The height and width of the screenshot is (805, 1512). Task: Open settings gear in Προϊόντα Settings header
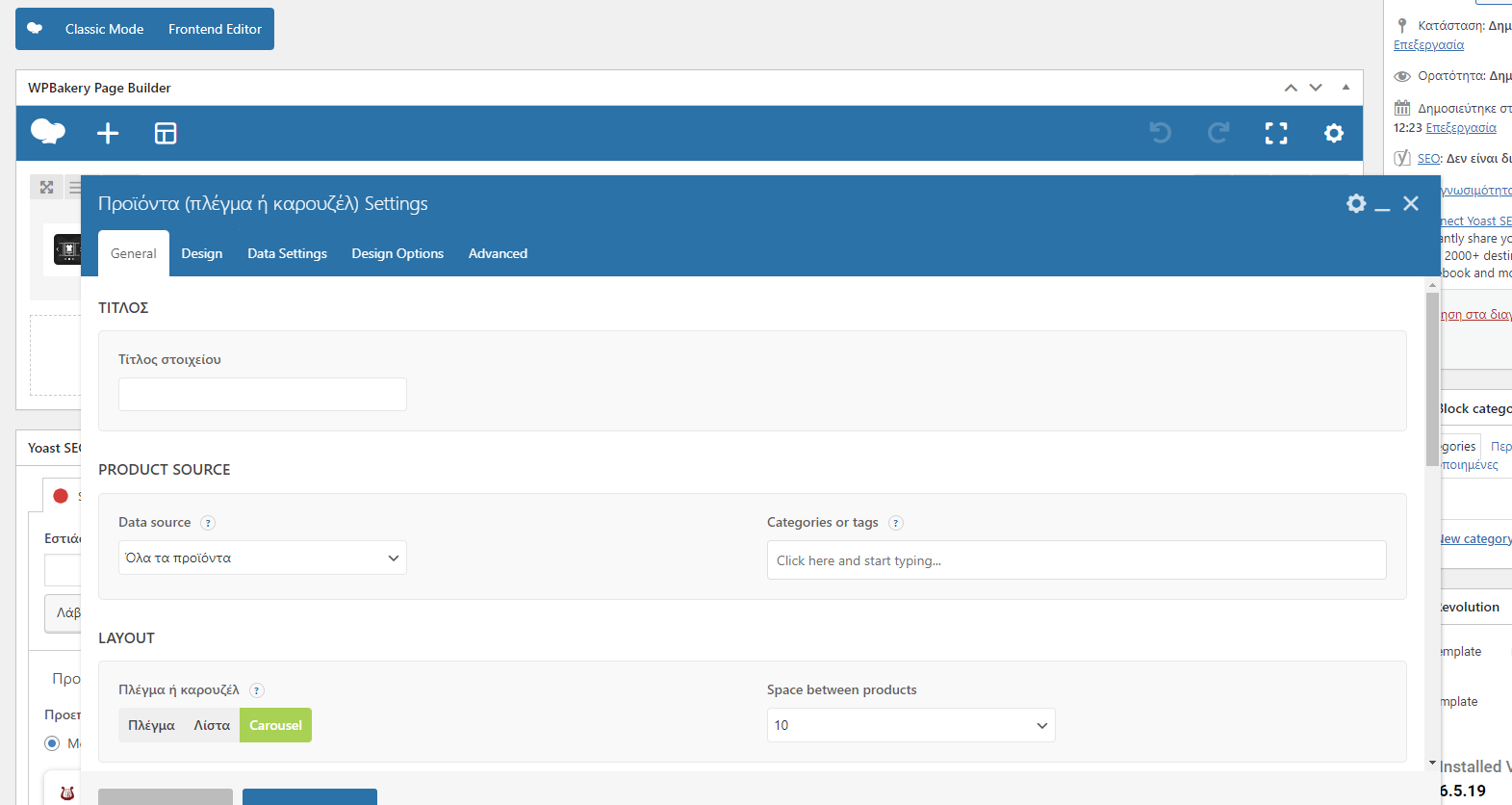tap(1356, 203)
